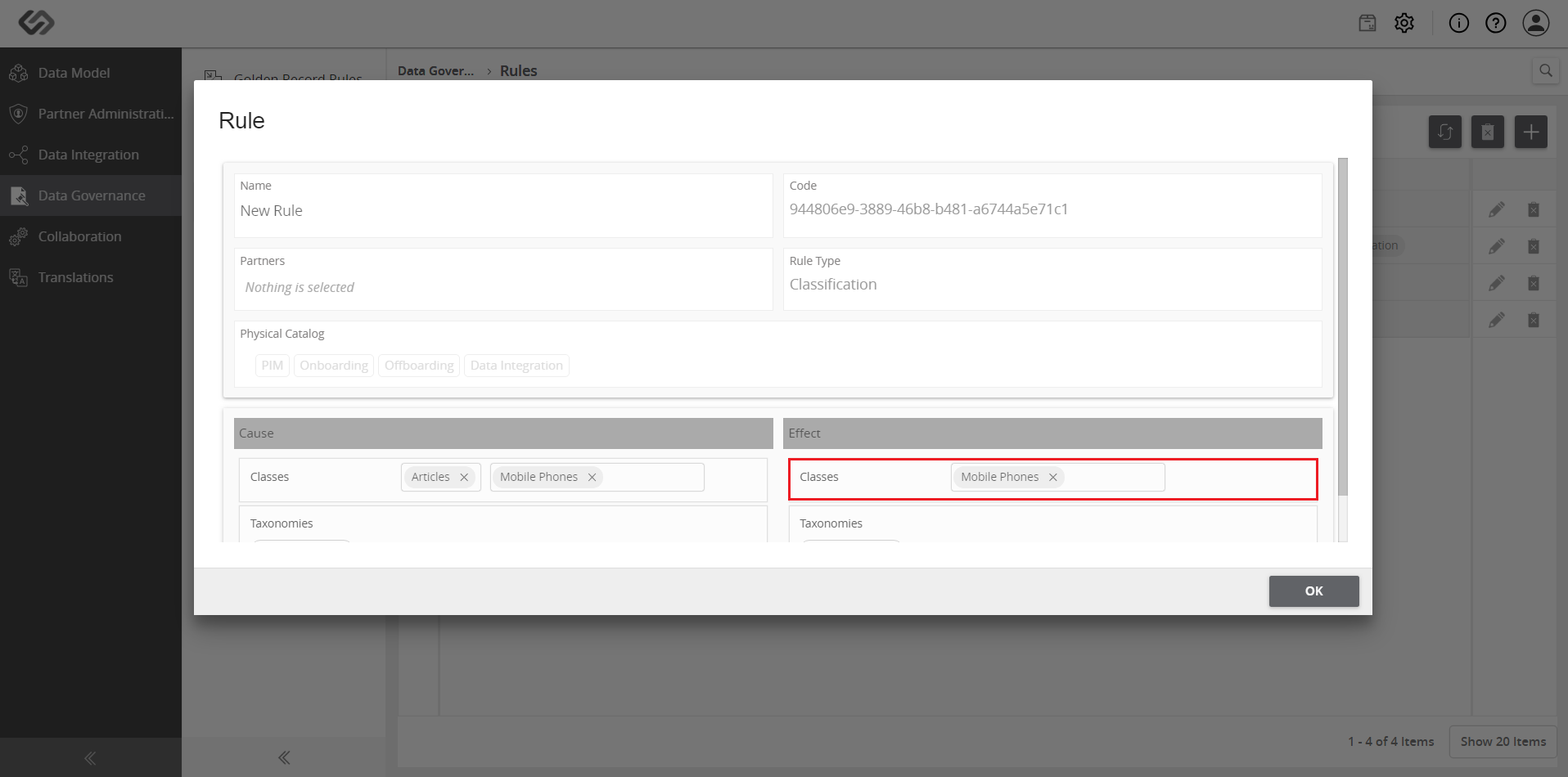Toggle Offboarding physical catalog option
The height and width of the screenshot is (777, 1568).
(x=419, y=366)
